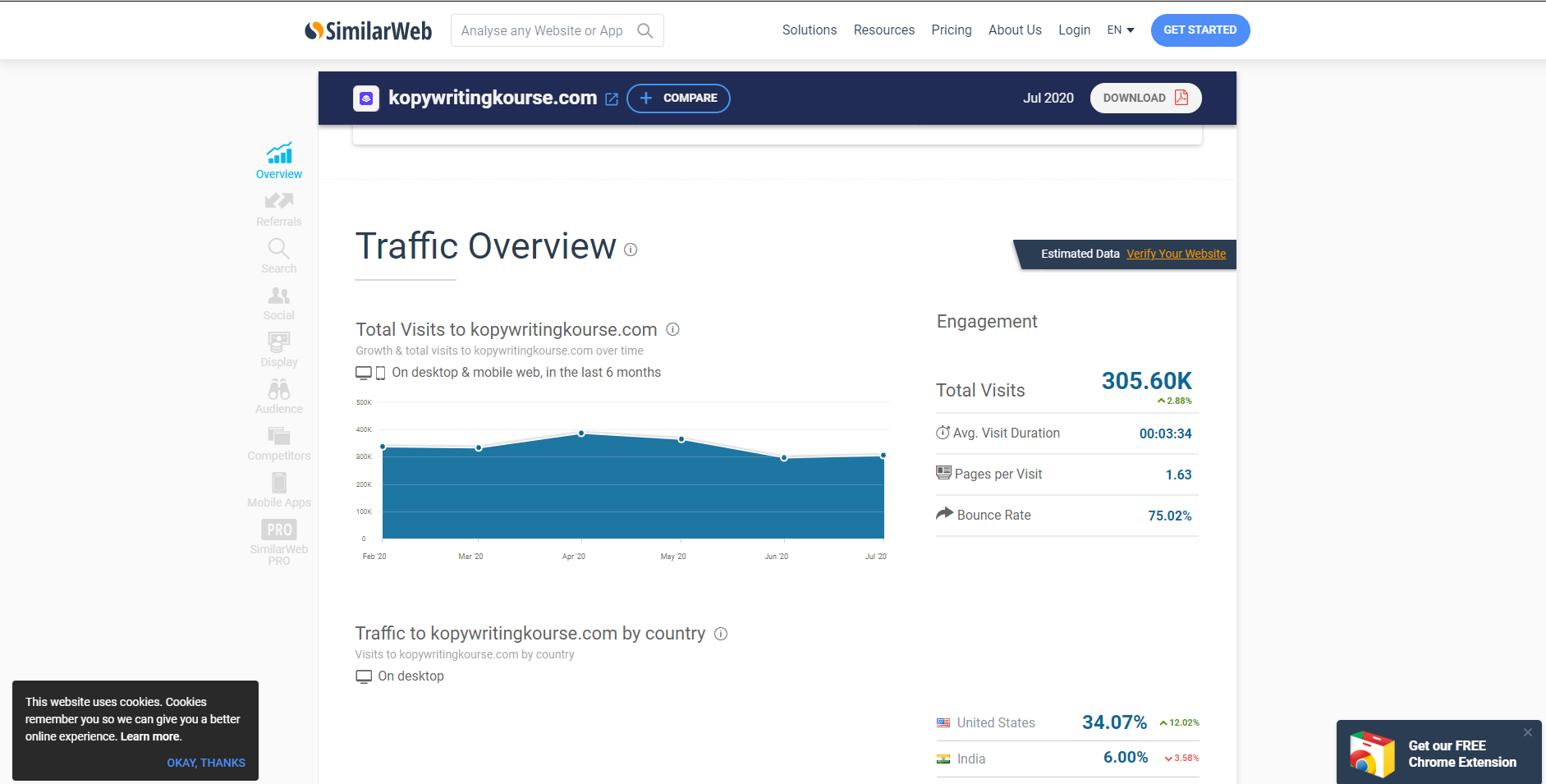Screen dimensions: 1546x784
Task: Click the kopywritingkourse.com title
Action: [493, 98]
